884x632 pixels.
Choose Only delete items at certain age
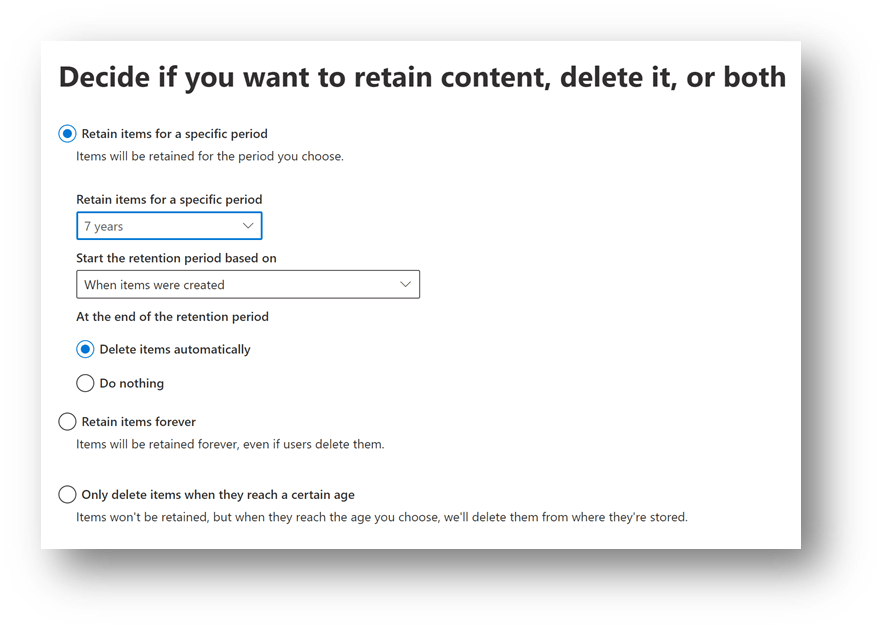pos(67,494)
